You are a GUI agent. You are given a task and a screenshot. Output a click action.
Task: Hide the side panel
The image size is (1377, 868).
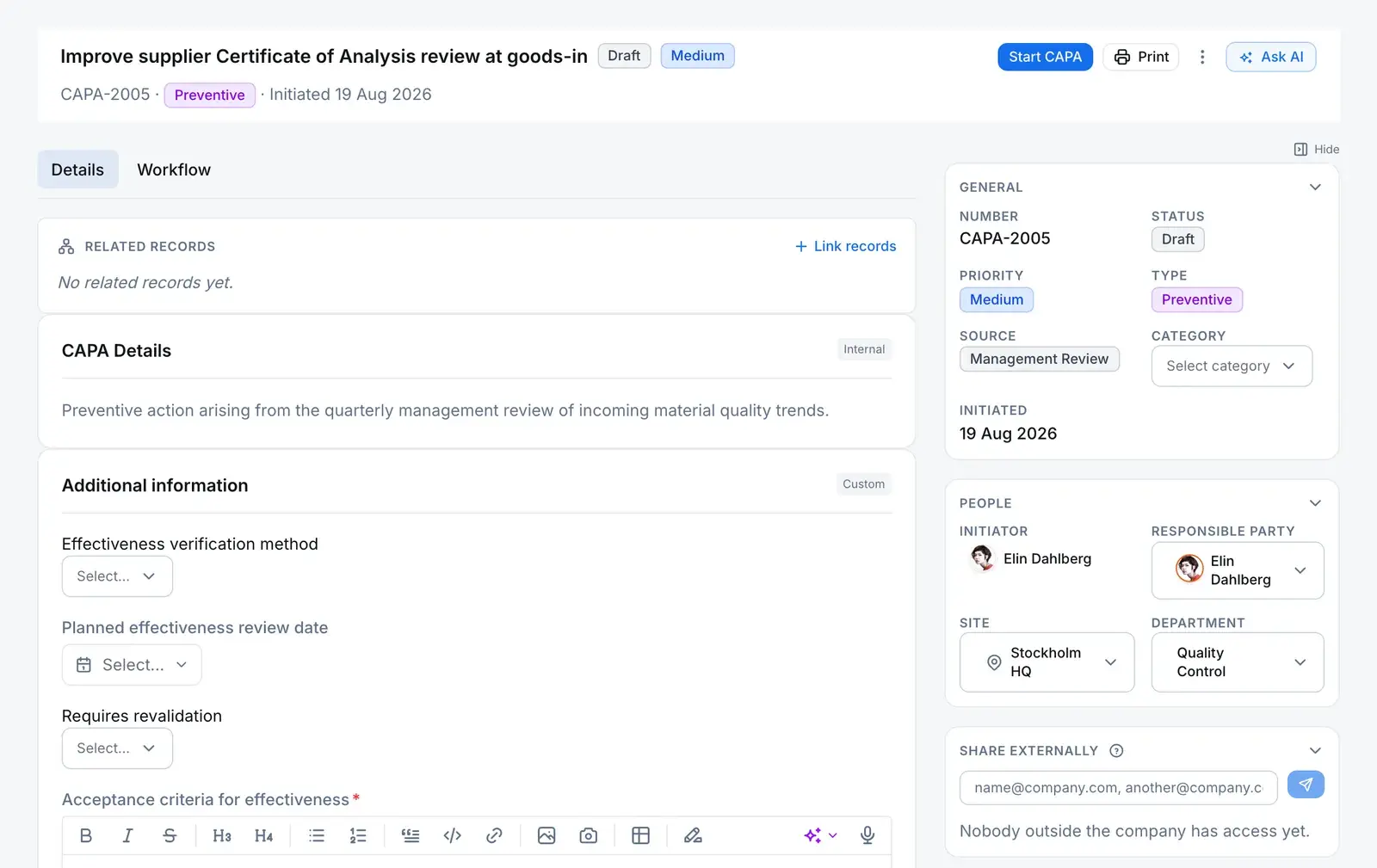1317,149
